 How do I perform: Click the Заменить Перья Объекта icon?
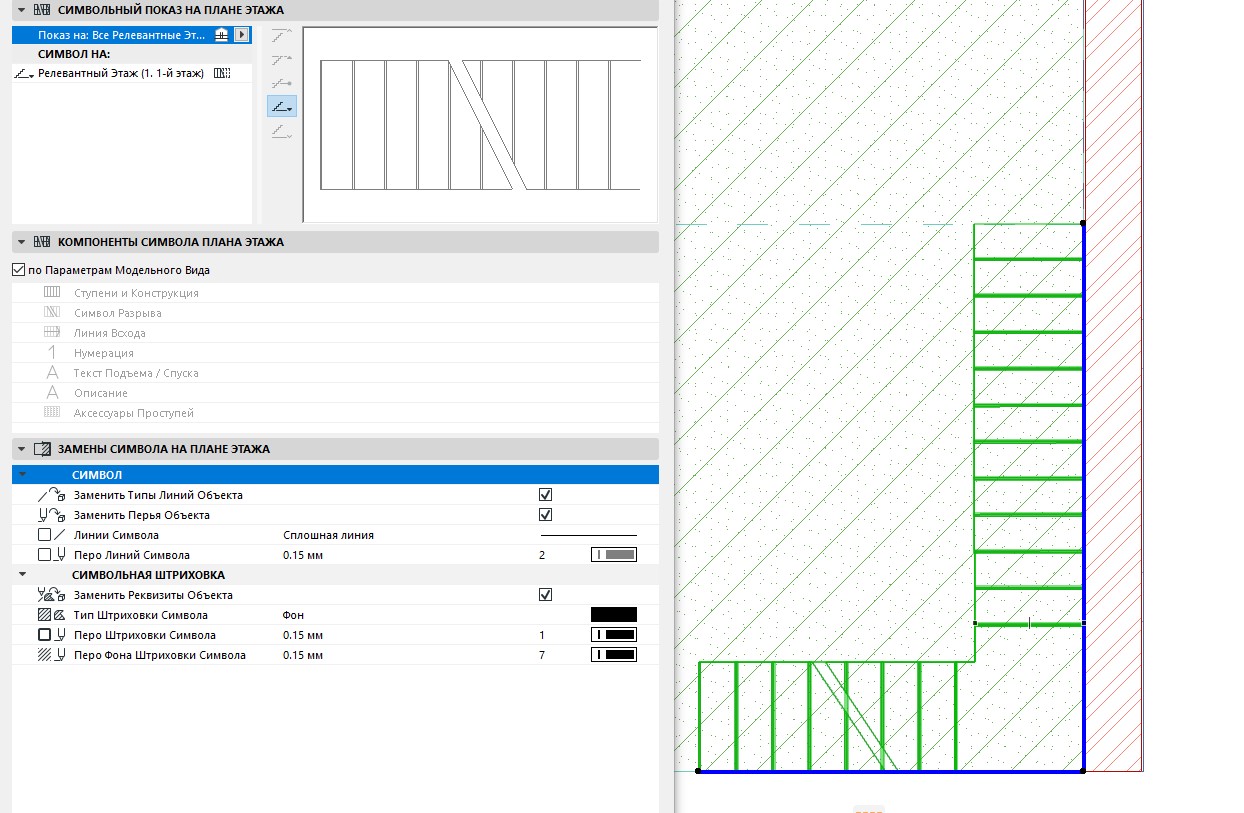point(51,515)
